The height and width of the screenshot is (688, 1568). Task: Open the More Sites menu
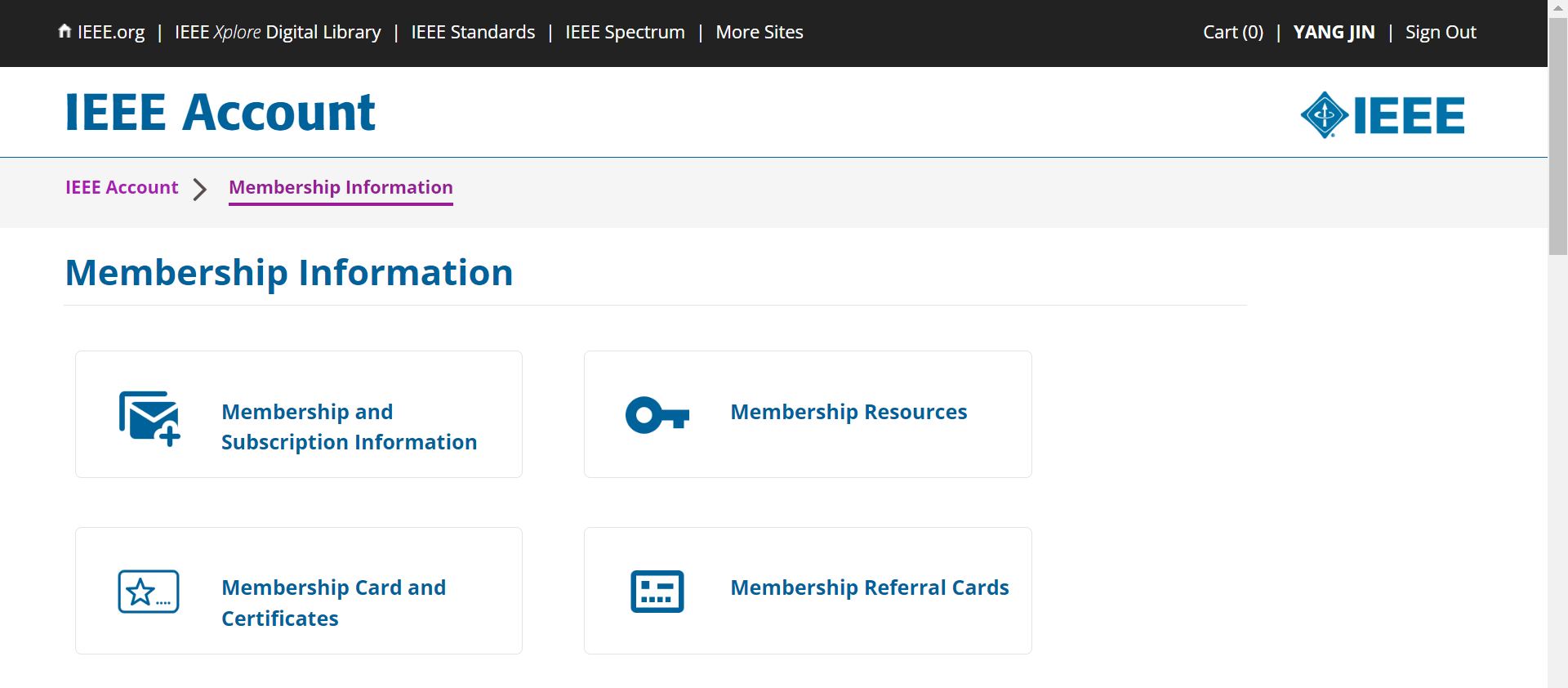(x=759, y=33)
